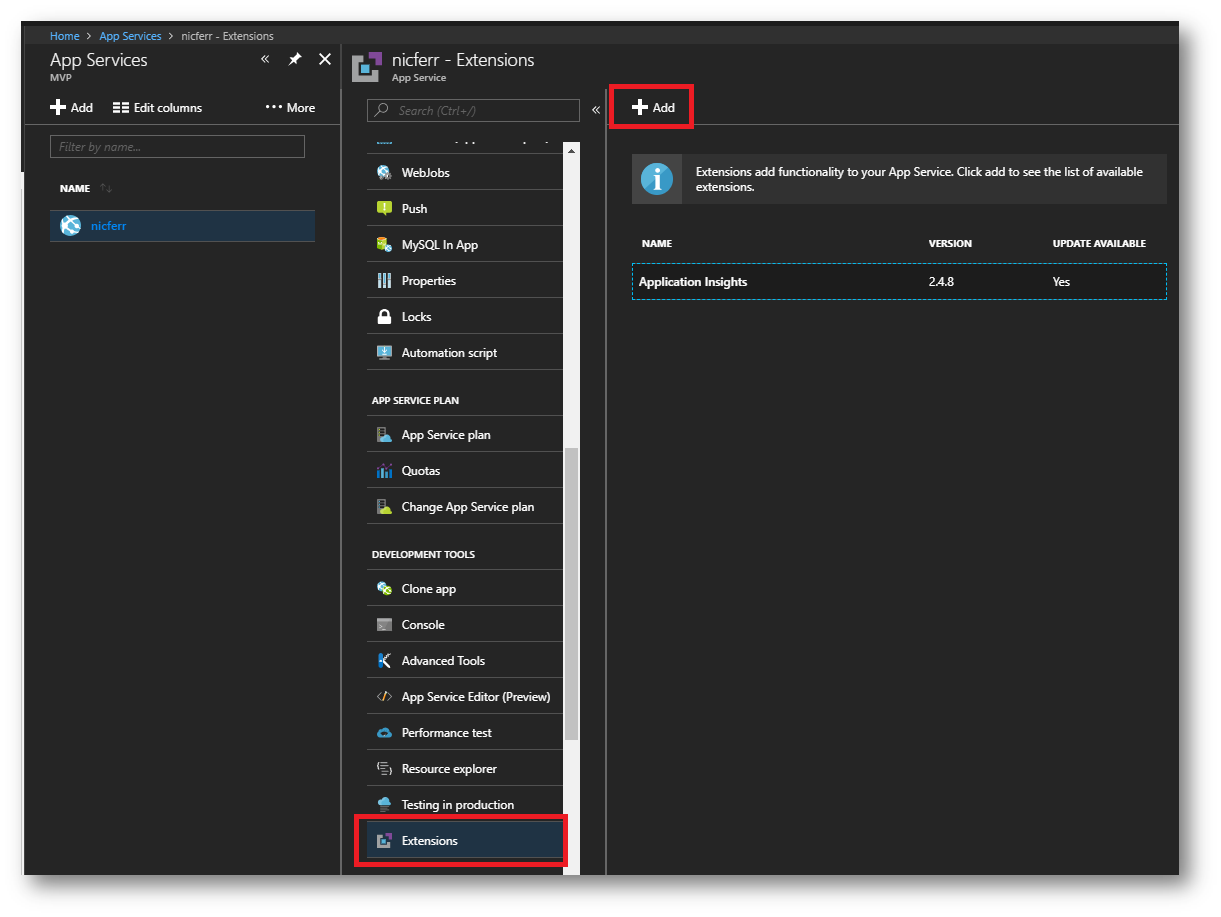1221x917 pixels.
Task: Click the NAME column header in extensions table
Action: pos(657,244)
